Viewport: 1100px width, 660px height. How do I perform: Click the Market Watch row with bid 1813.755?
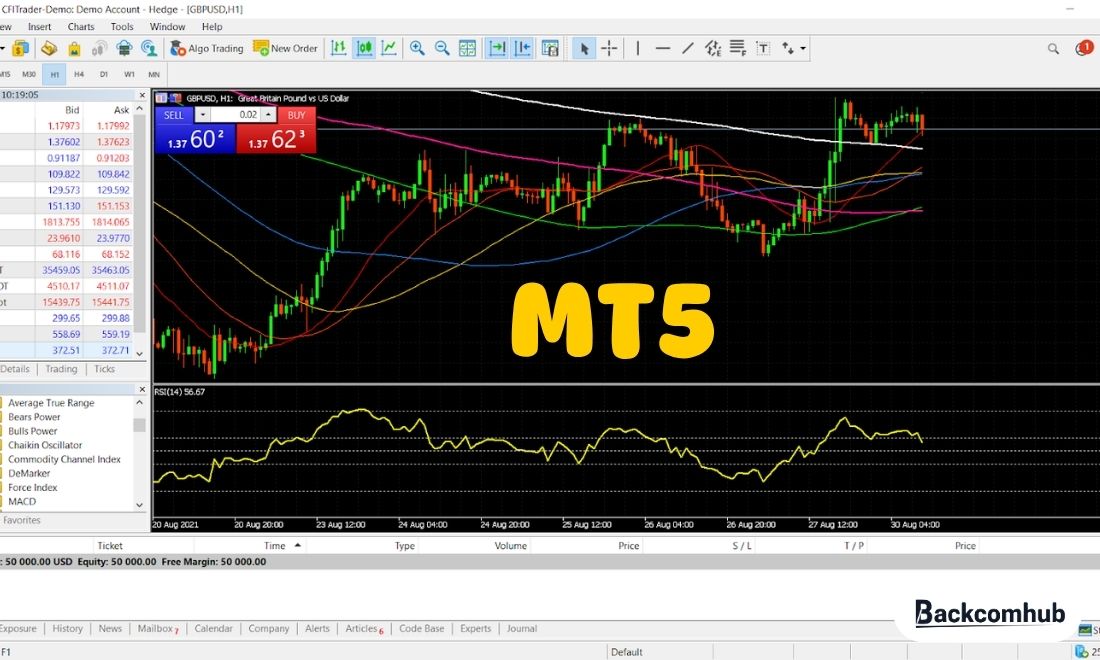[x=67, y=222]
